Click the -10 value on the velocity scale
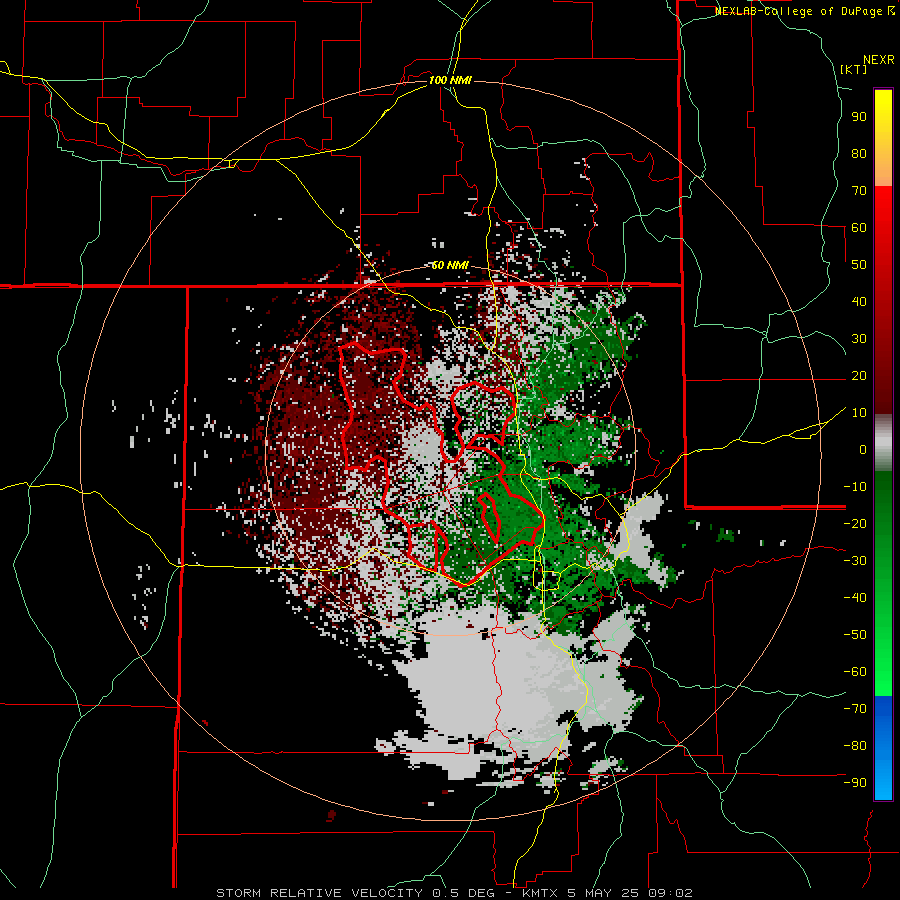The width and height of the screenshot is (900, 900). click(x=855, y=487)
